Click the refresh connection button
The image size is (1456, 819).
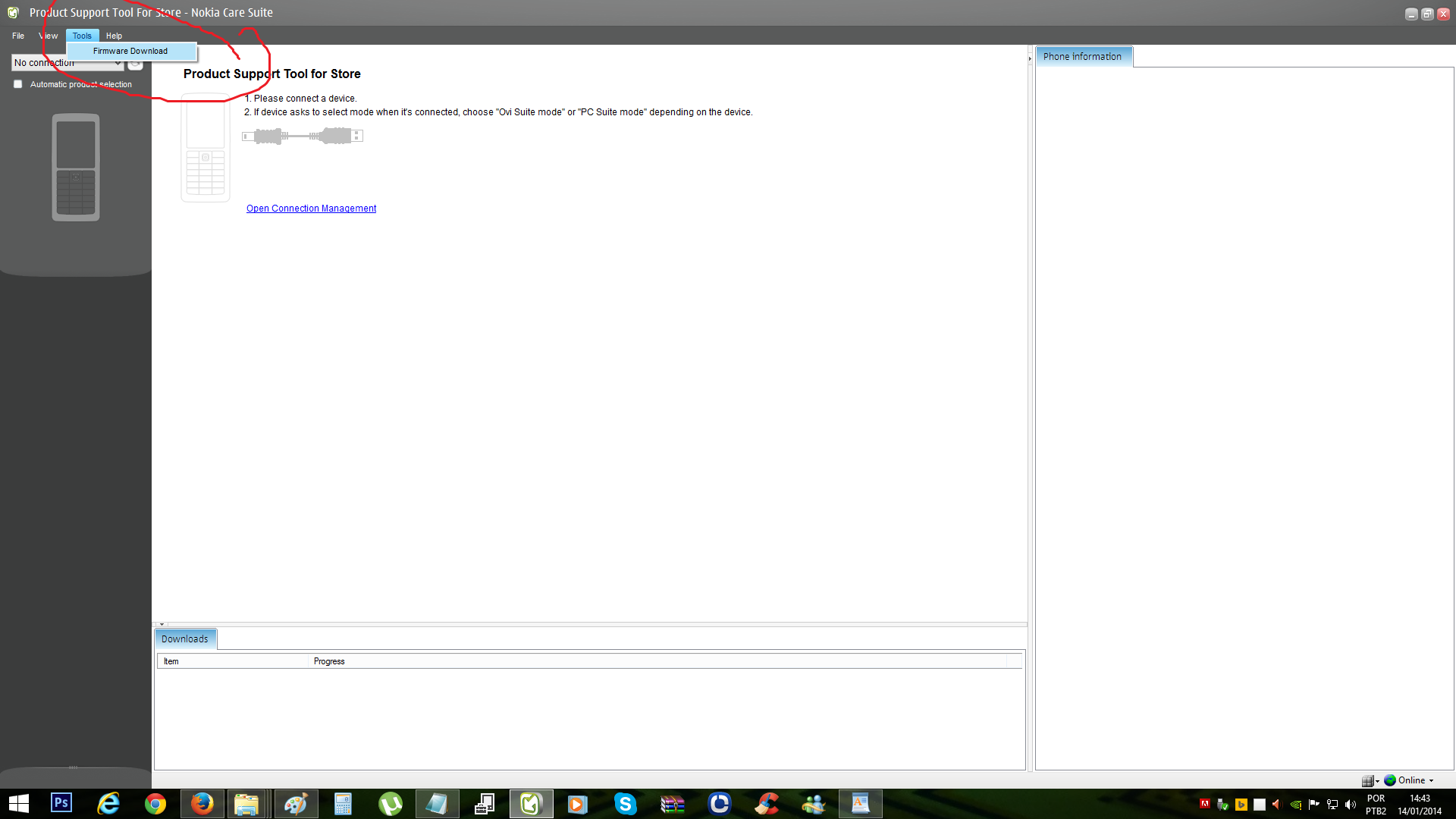(x=135, y=64)
